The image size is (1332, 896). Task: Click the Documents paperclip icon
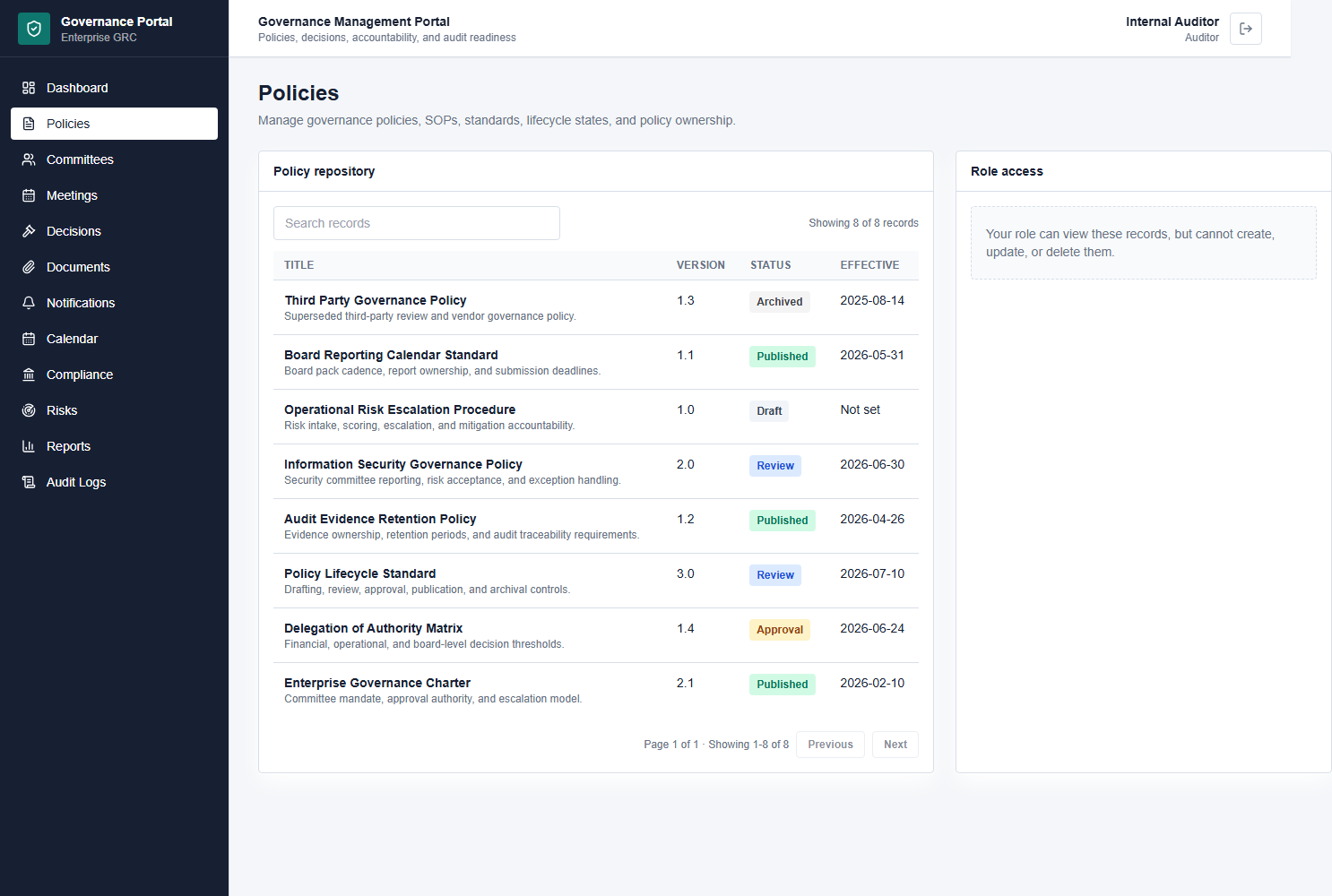[29, 267]
